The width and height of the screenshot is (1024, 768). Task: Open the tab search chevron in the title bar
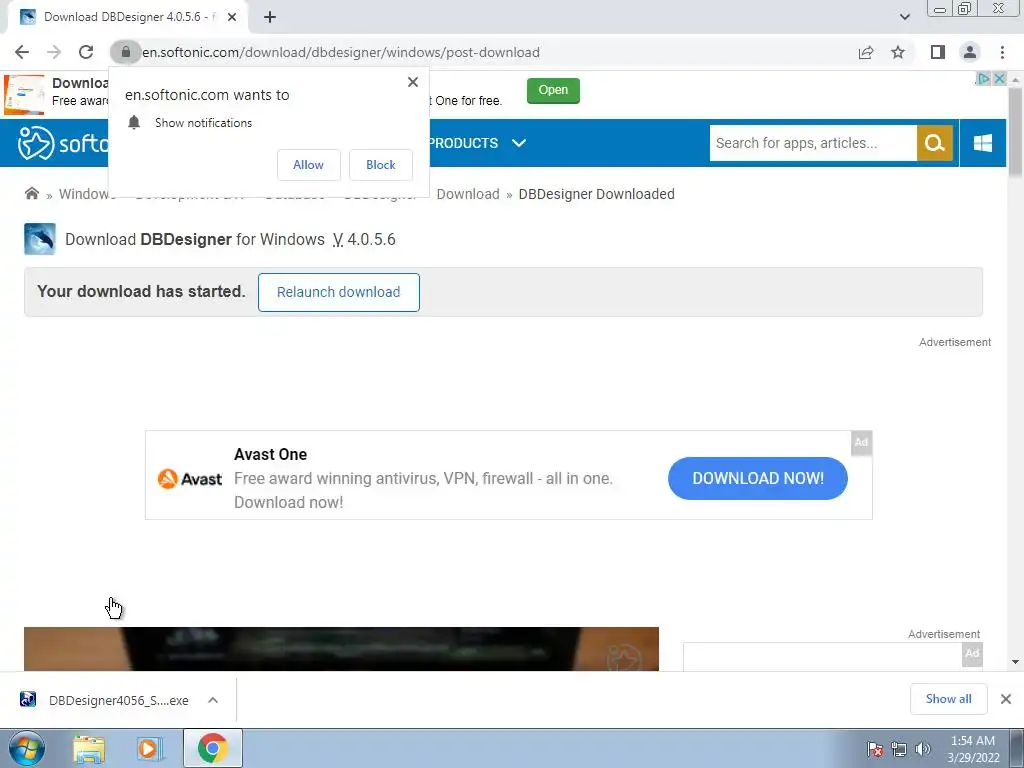[904, 17]
